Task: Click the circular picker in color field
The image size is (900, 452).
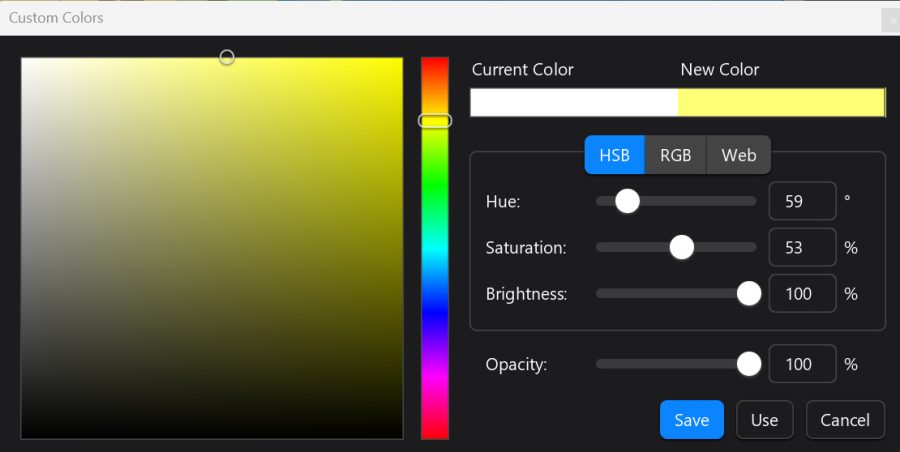Action: click(x=227, y=57)
